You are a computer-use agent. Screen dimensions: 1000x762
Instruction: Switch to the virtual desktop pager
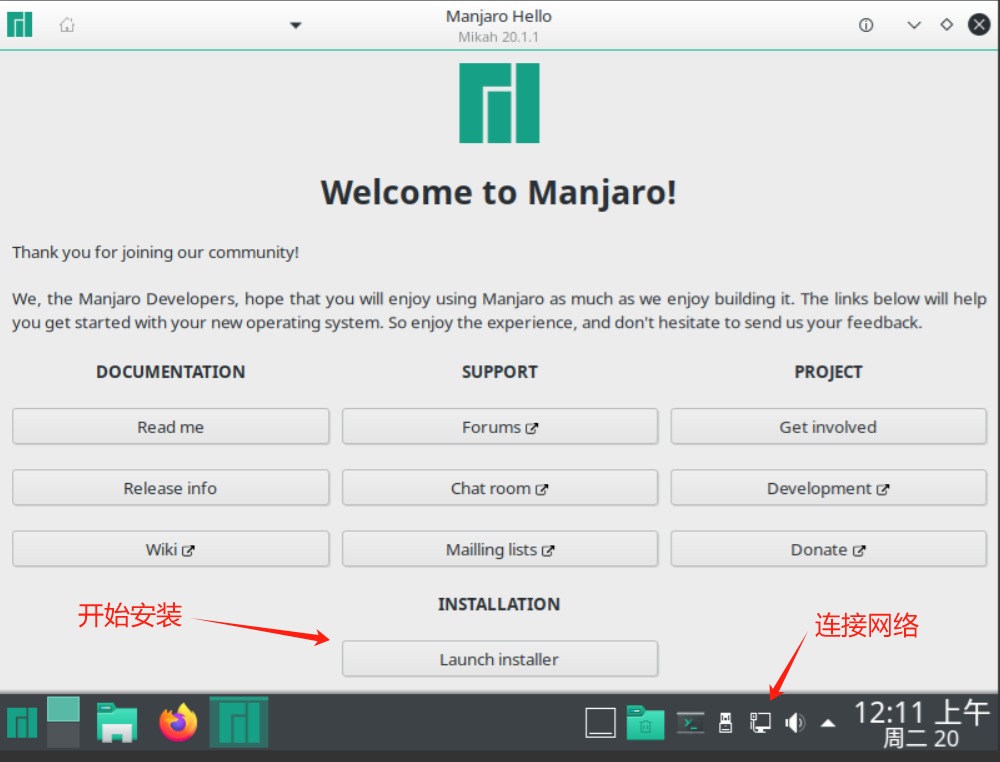coord(63,722)
